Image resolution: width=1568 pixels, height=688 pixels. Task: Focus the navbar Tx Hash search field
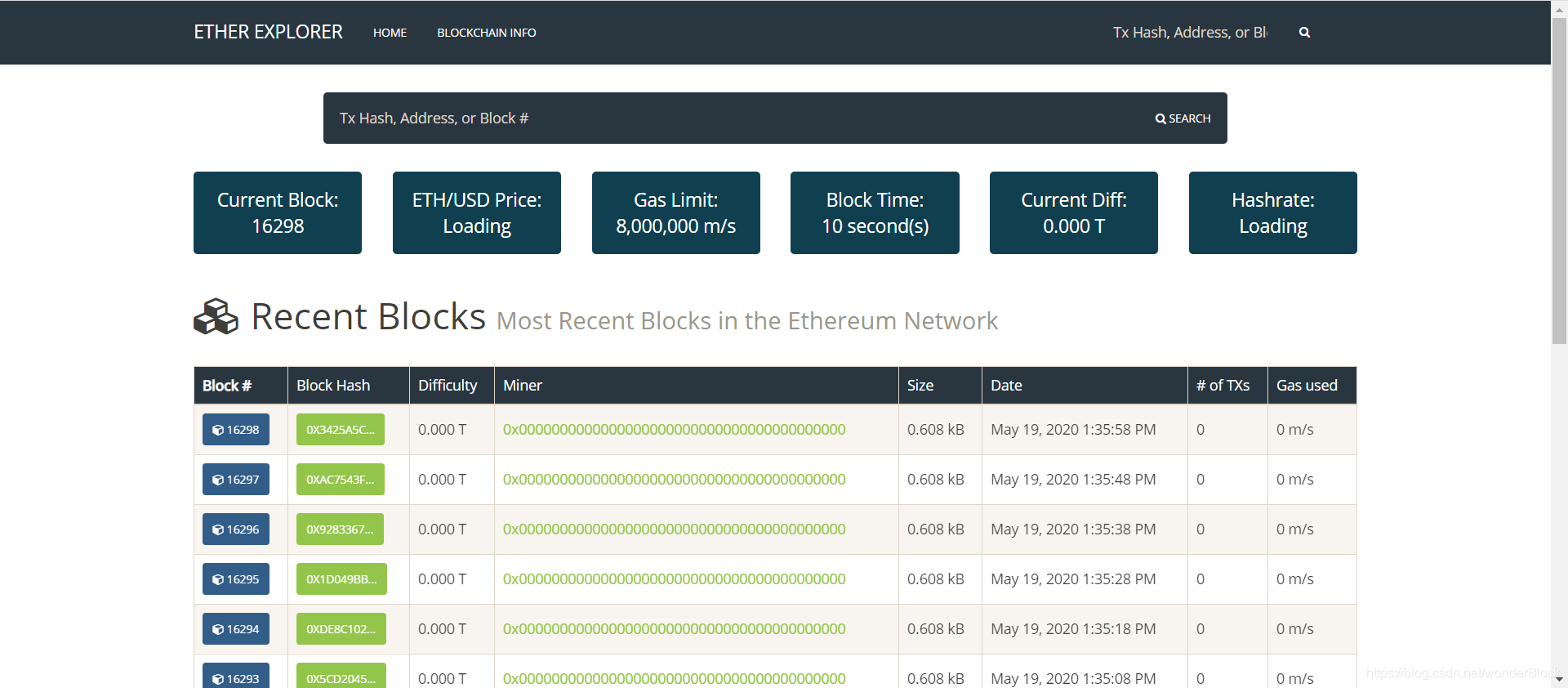[x=1190, y=33]
